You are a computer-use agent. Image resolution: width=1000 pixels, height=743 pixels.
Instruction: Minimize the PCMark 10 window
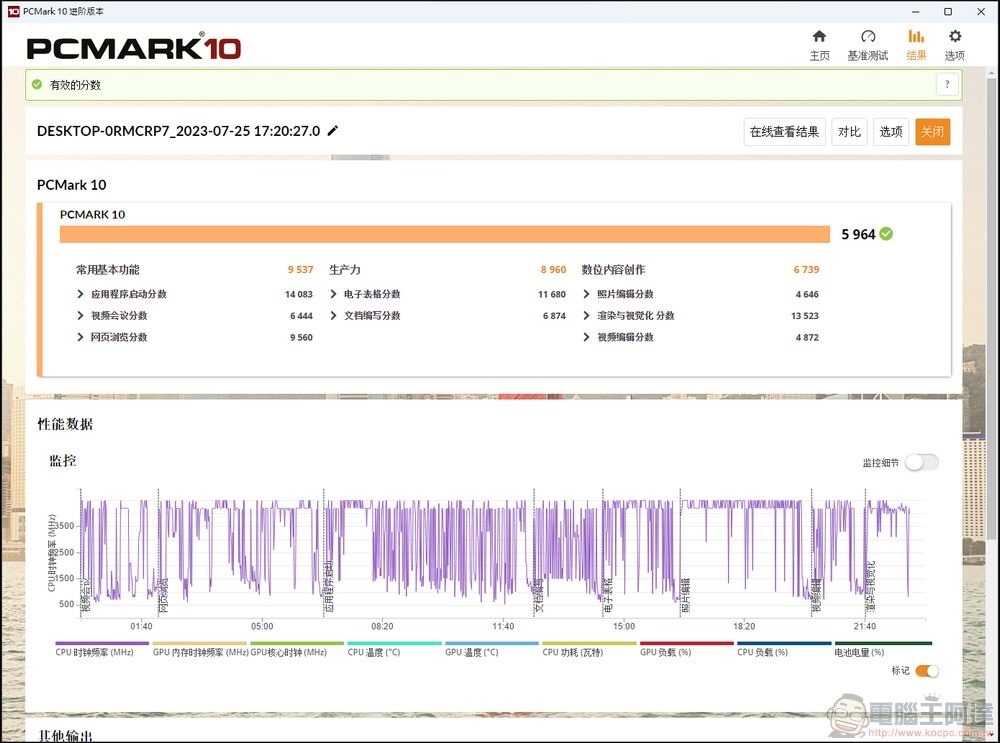pyautogui.click(x=916, y=11)
